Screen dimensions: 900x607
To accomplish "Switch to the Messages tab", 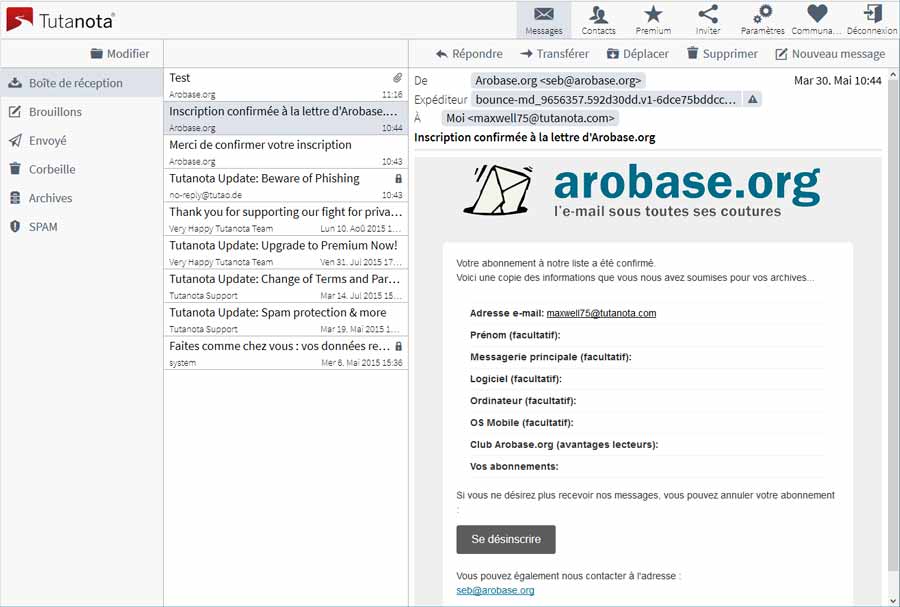I will (x=543, y=19).
